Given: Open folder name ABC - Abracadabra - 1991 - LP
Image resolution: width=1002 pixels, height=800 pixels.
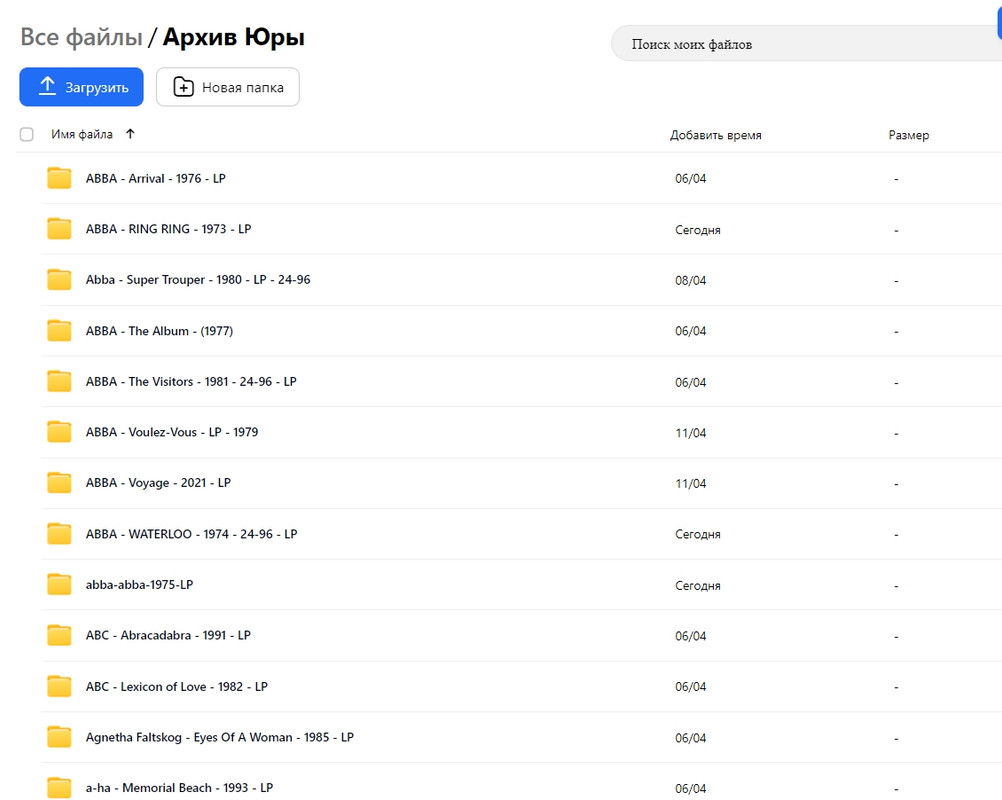Looking at the screenshot, I should point(168,635).
